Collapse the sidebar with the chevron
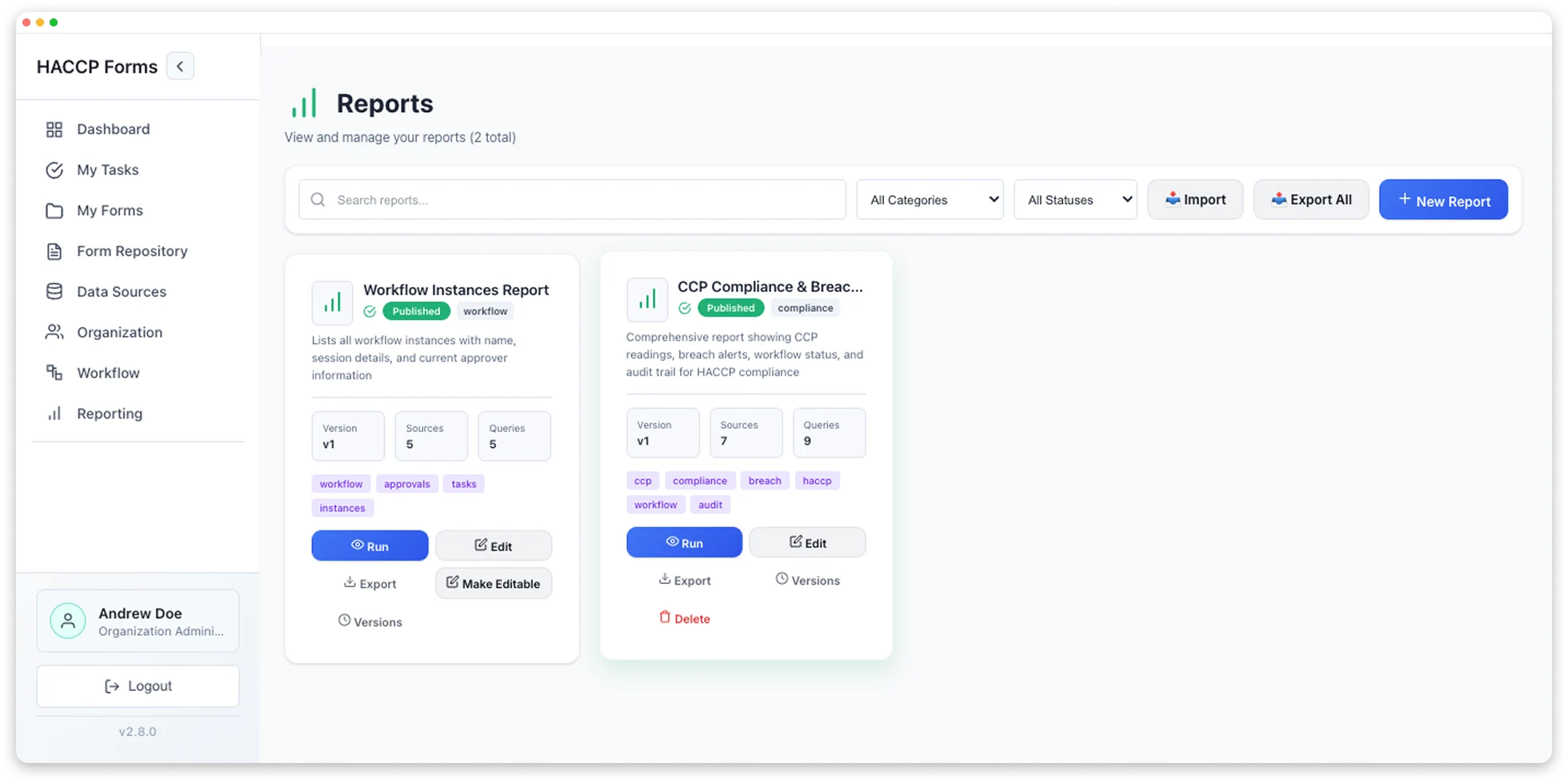The width and height of the screenshot is (1568, 783). [180, 66]
